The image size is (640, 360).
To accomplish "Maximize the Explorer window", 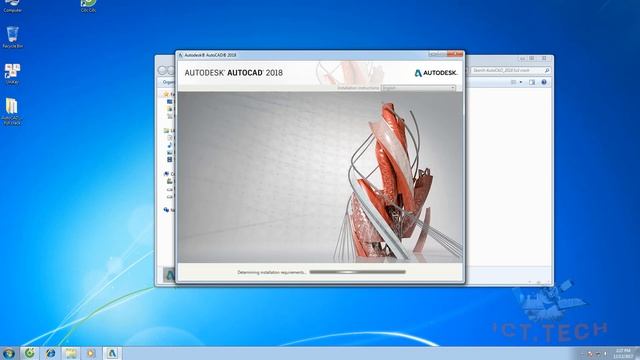I will point(532,59).
